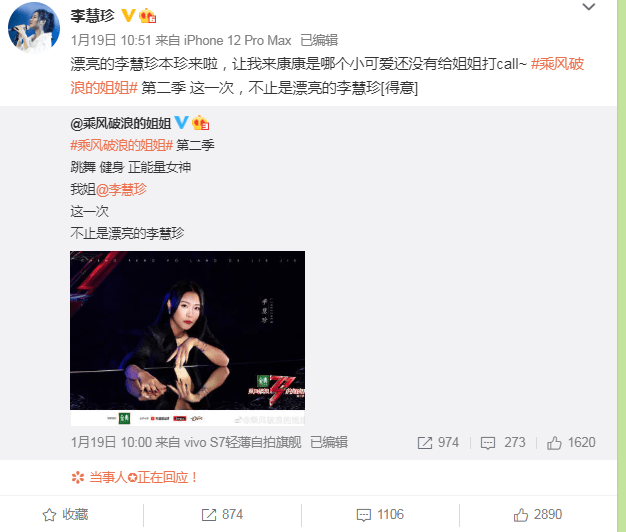Repost this post via the 874 button

click(x=222, y=514)
